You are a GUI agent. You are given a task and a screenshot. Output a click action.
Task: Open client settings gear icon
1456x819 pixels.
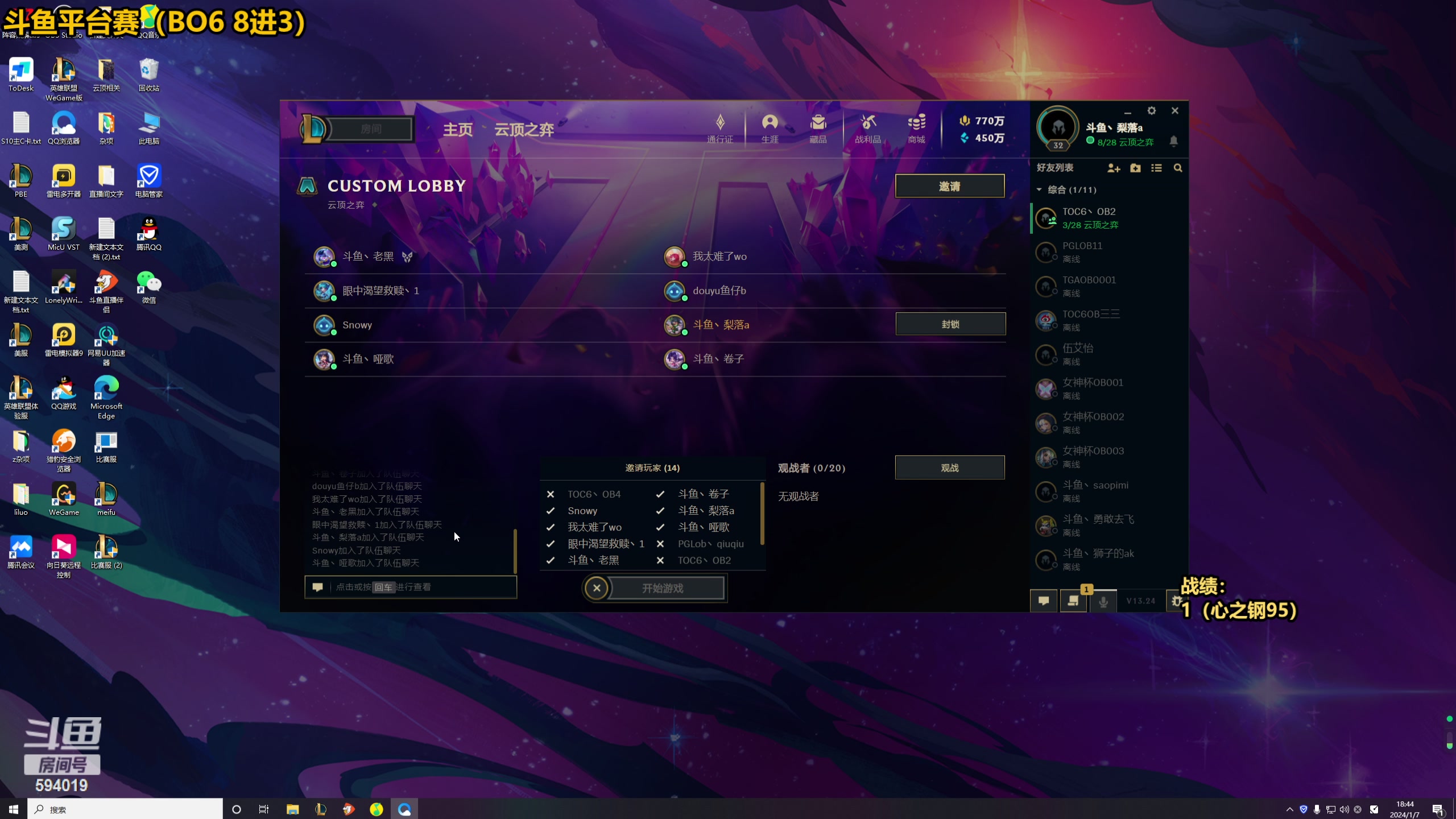coord(1152,110)
